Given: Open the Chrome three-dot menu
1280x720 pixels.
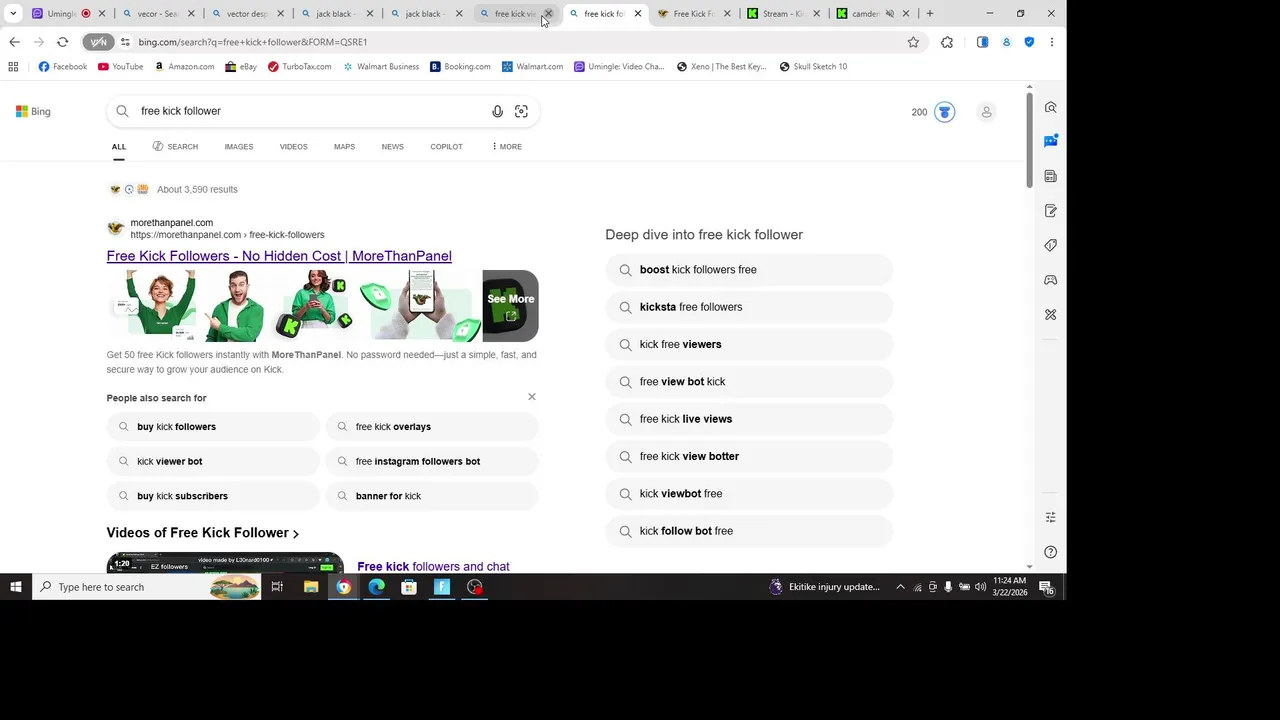Looking at the screenshot, I should tap(1051, 42).
